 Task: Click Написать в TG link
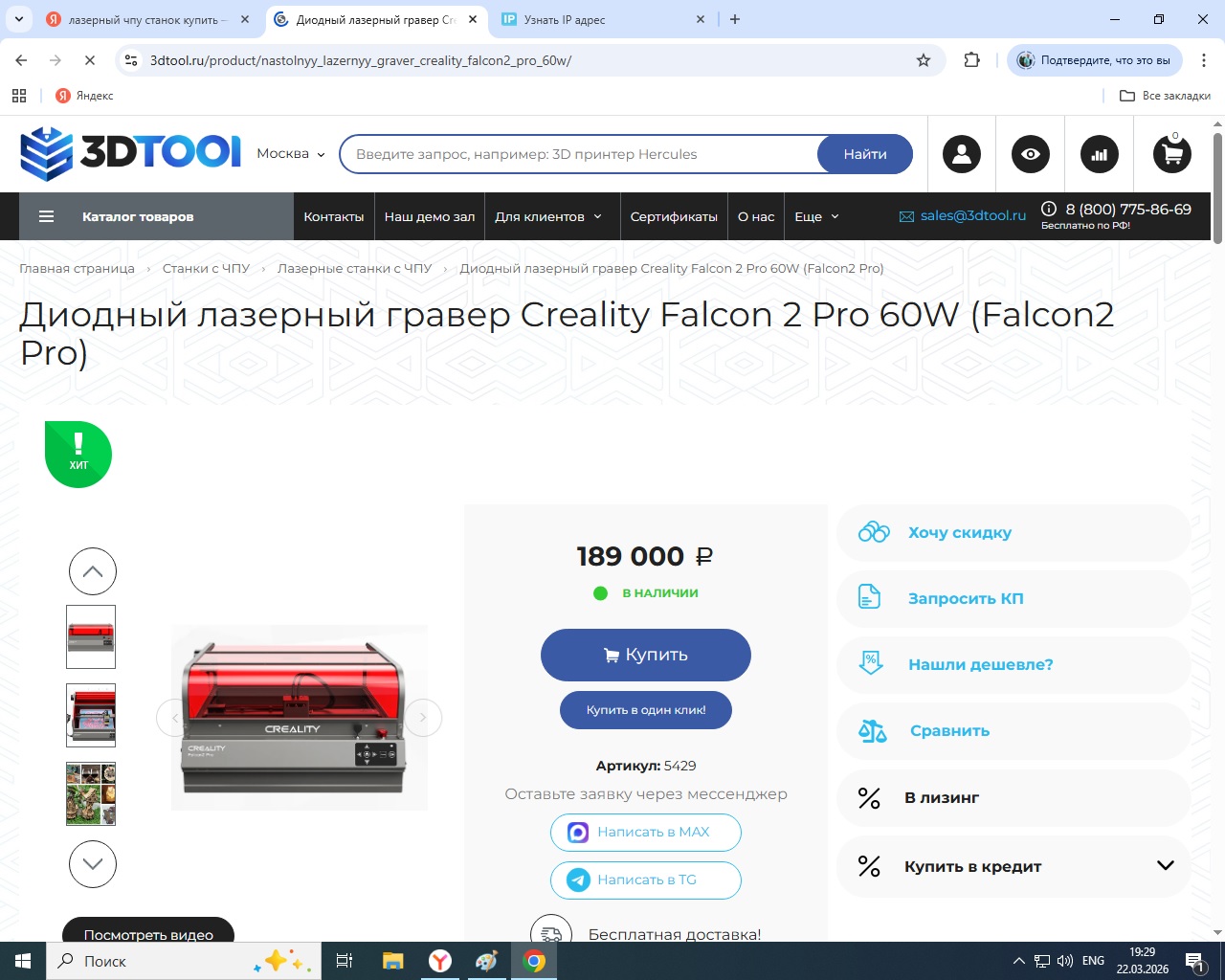(646, 880)
